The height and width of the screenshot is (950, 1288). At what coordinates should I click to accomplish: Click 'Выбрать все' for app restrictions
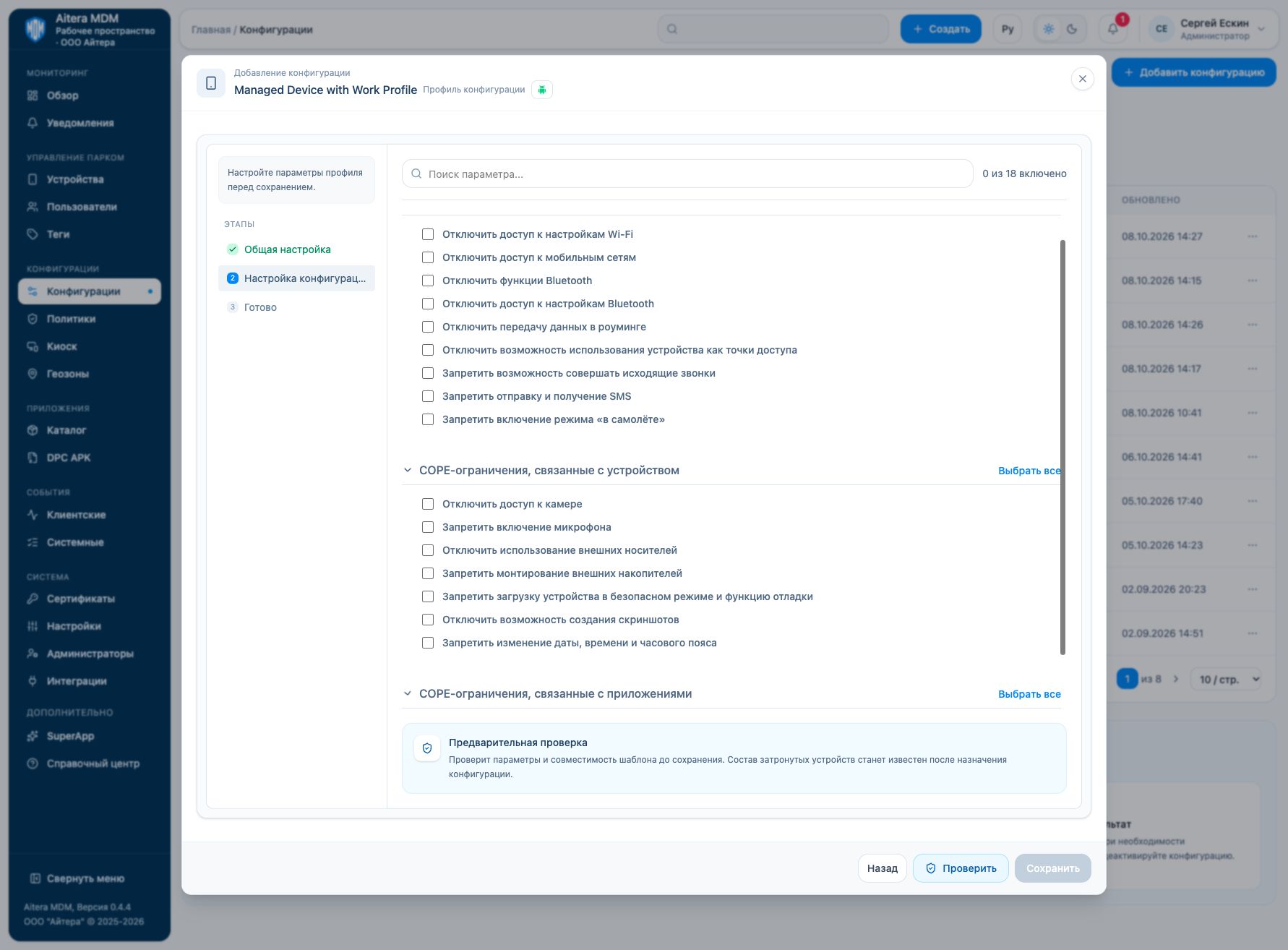(x=1029, y=694)
